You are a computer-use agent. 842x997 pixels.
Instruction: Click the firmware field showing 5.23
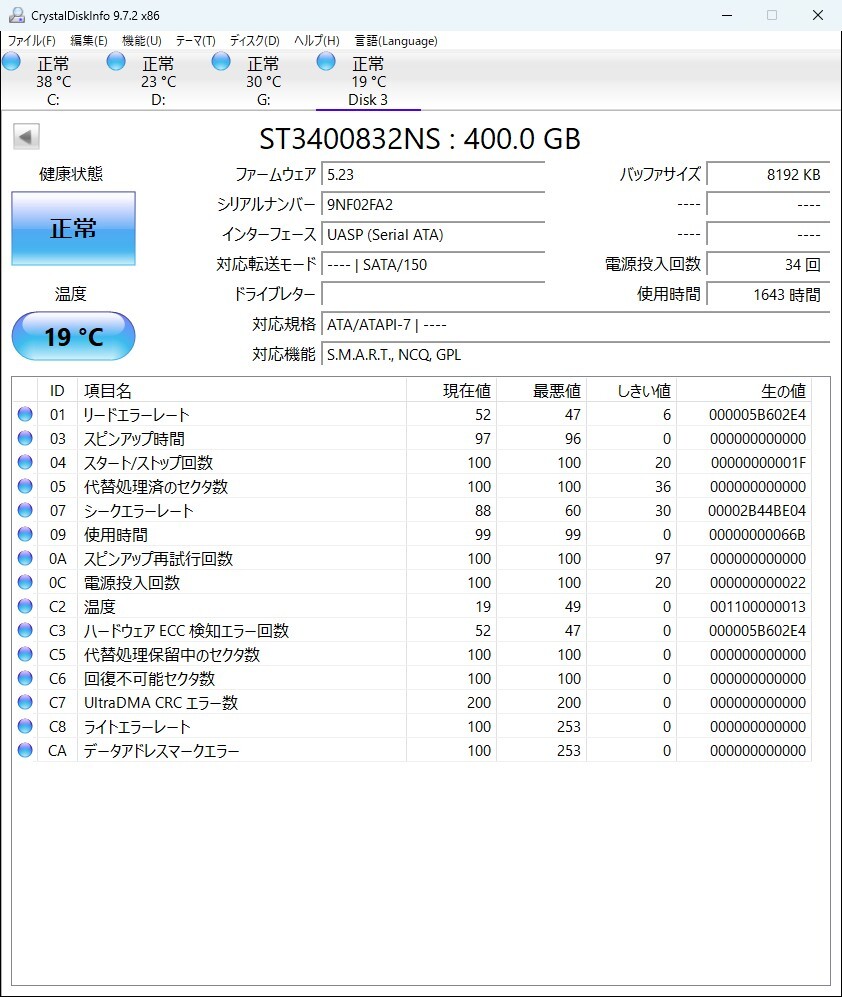coord(433,175)
